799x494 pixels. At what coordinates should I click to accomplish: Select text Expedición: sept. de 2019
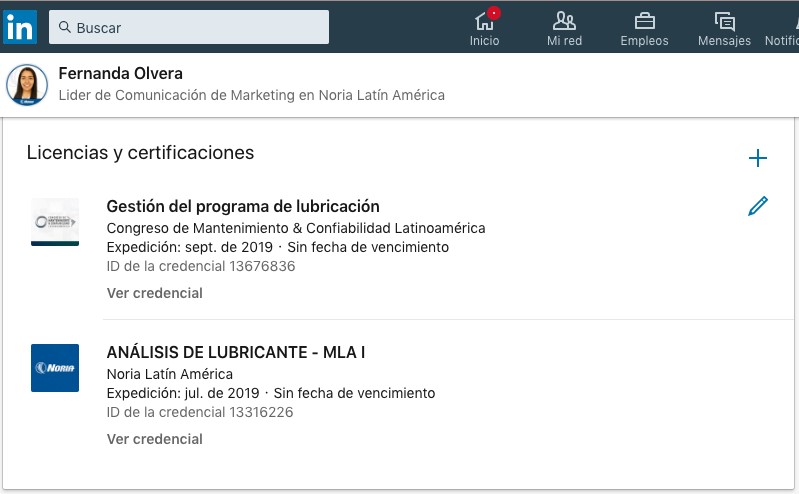[190, 247]
